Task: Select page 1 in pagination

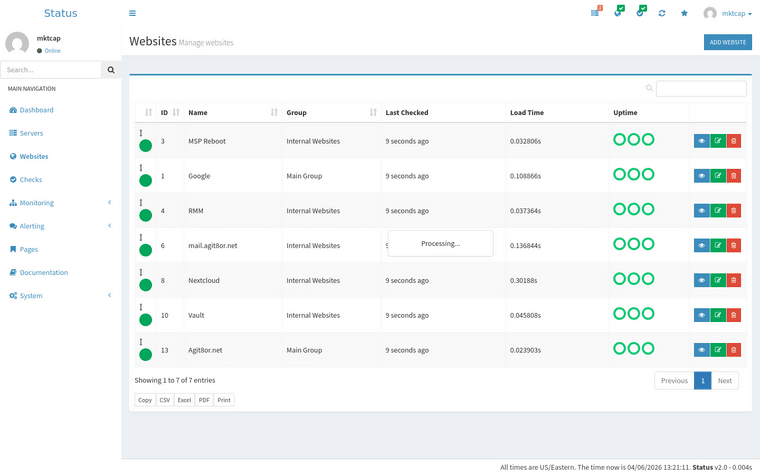Action: 702,381
